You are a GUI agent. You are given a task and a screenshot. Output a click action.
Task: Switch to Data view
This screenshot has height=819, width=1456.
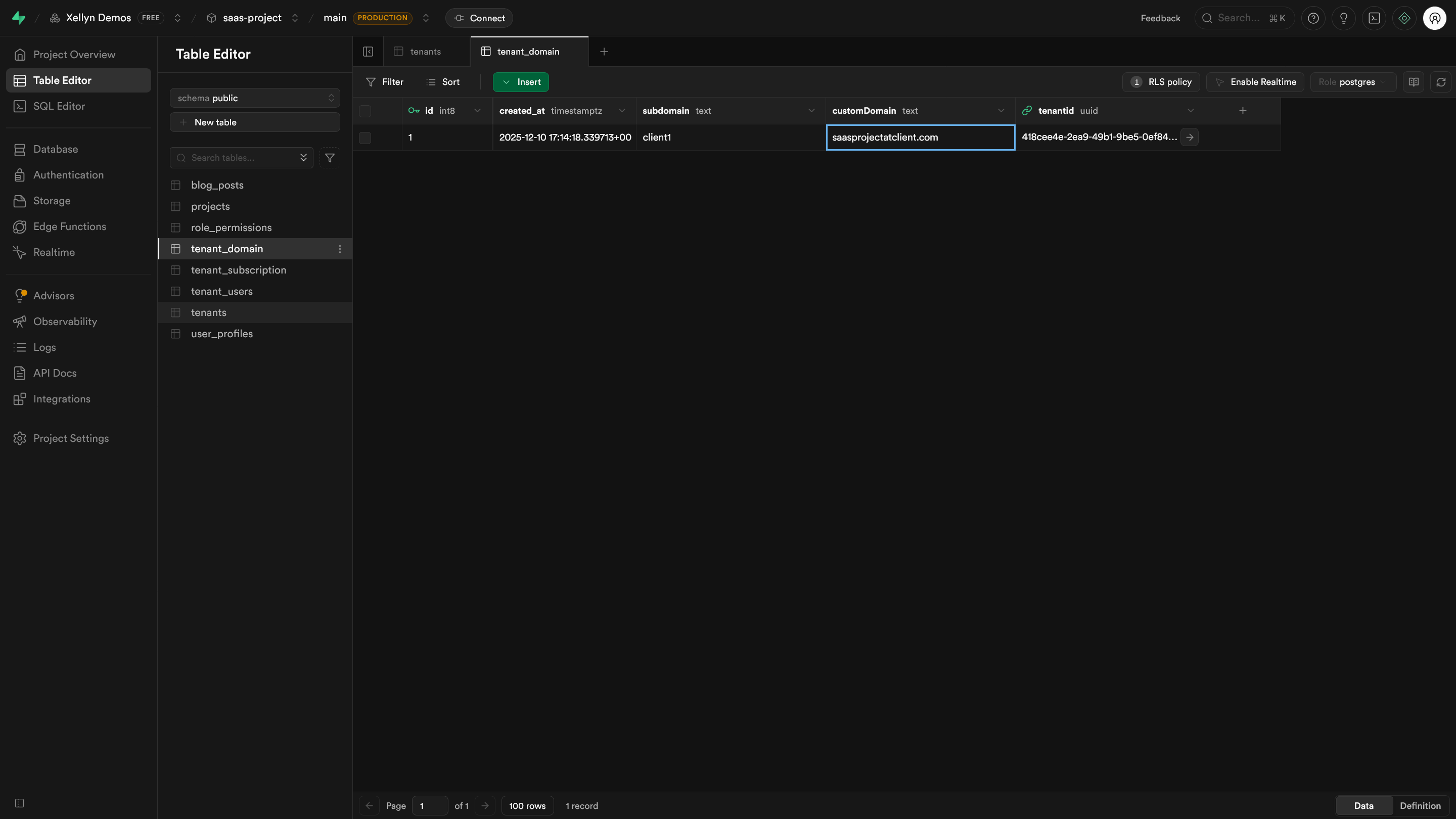tap(1364, 805)
